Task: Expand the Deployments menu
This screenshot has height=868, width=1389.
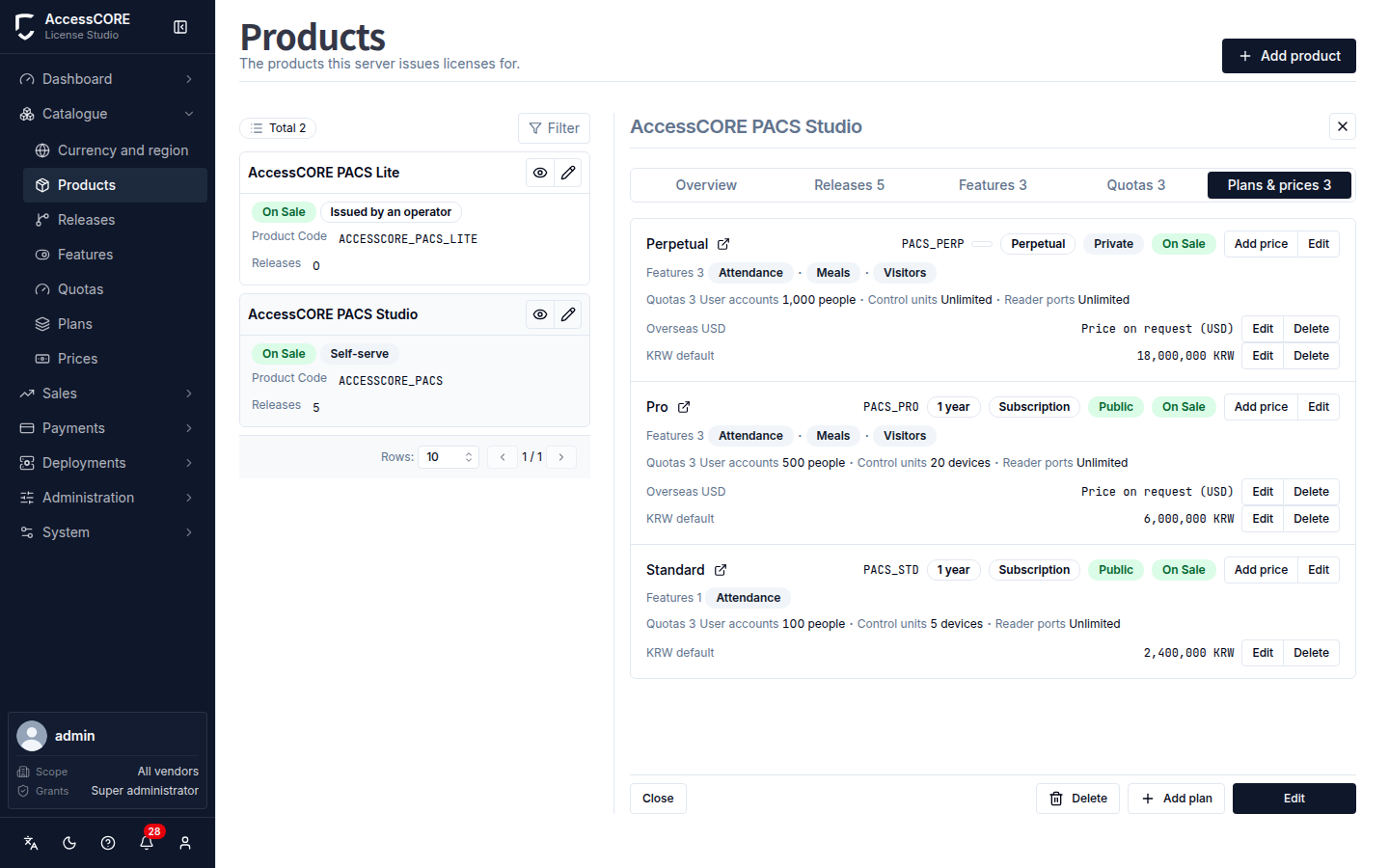Action: click(x=107, y=463)
